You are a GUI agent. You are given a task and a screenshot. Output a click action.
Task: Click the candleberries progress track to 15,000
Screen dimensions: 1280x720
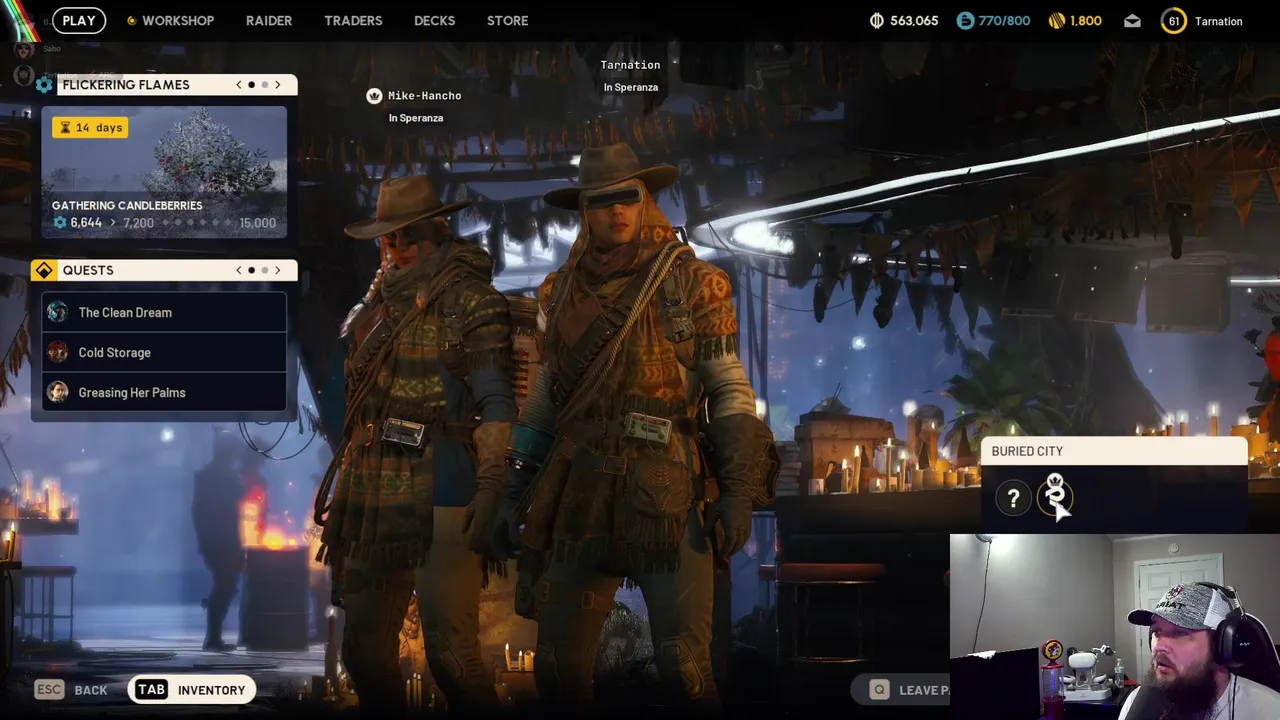[196, 223]
